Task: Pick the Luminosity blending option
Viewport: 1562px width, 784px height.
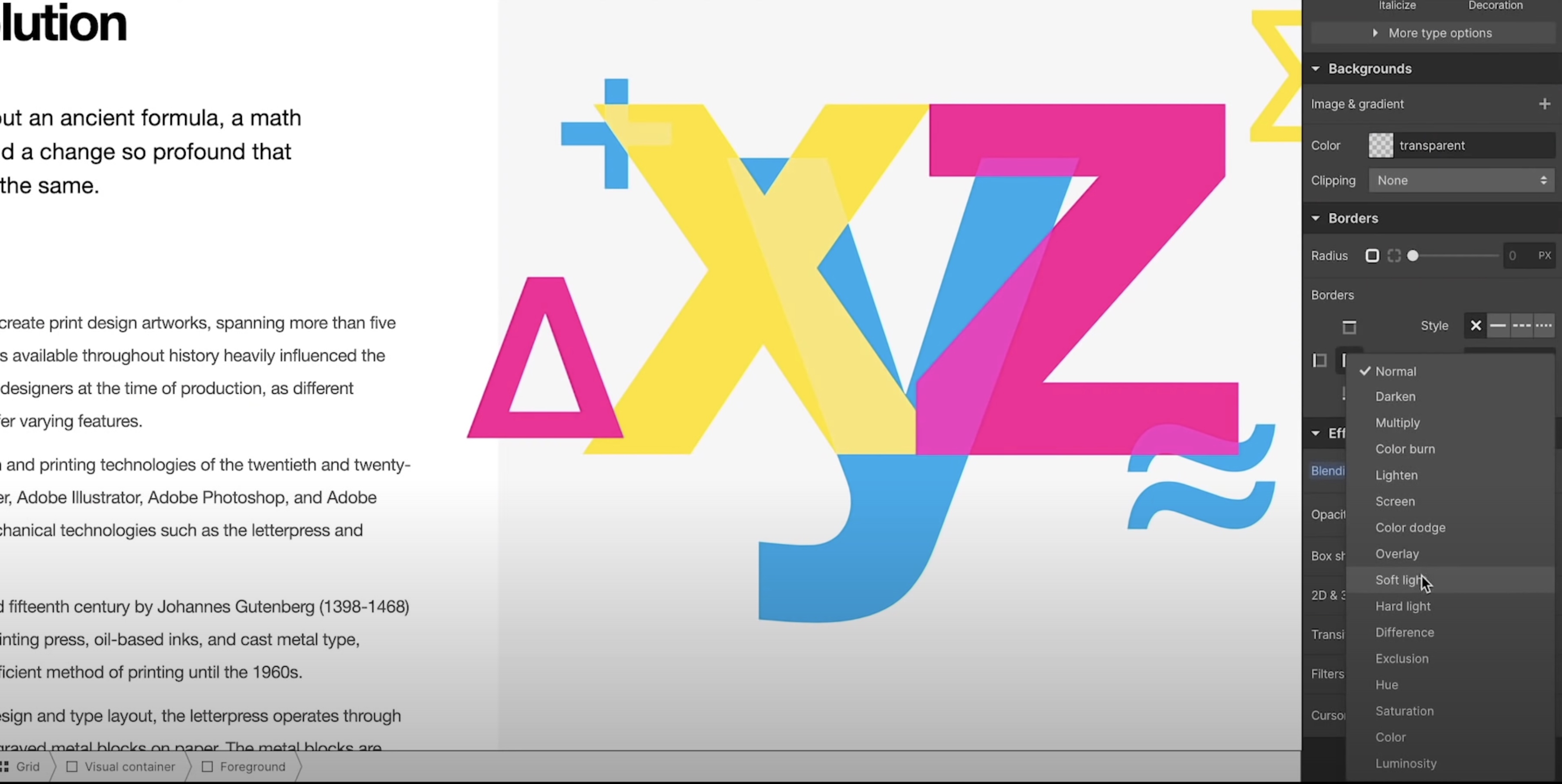Action: point(1405,763)
